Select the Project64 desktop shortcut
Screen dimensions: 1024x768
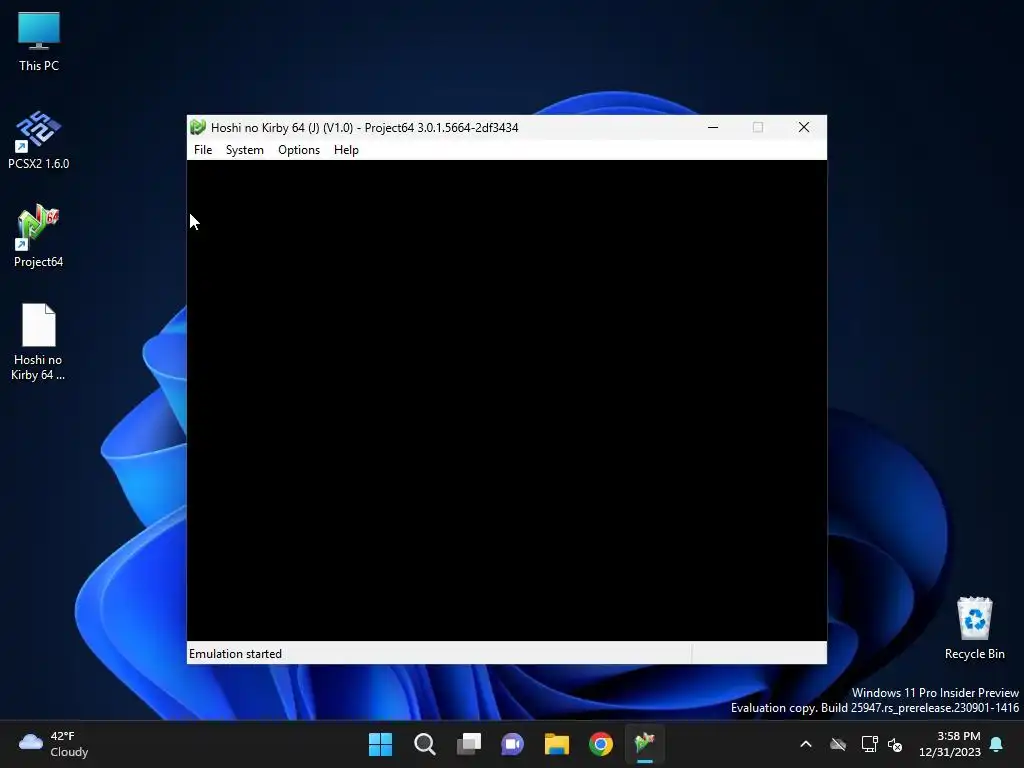tap(39, 236)
